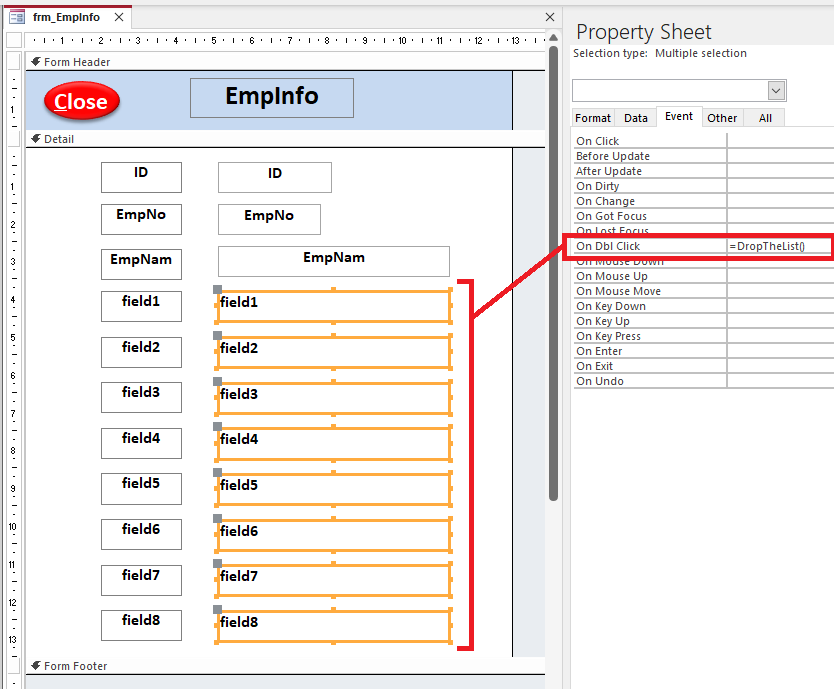Click the Detail section selector box
834x689 pixels.
coord(14,138)
